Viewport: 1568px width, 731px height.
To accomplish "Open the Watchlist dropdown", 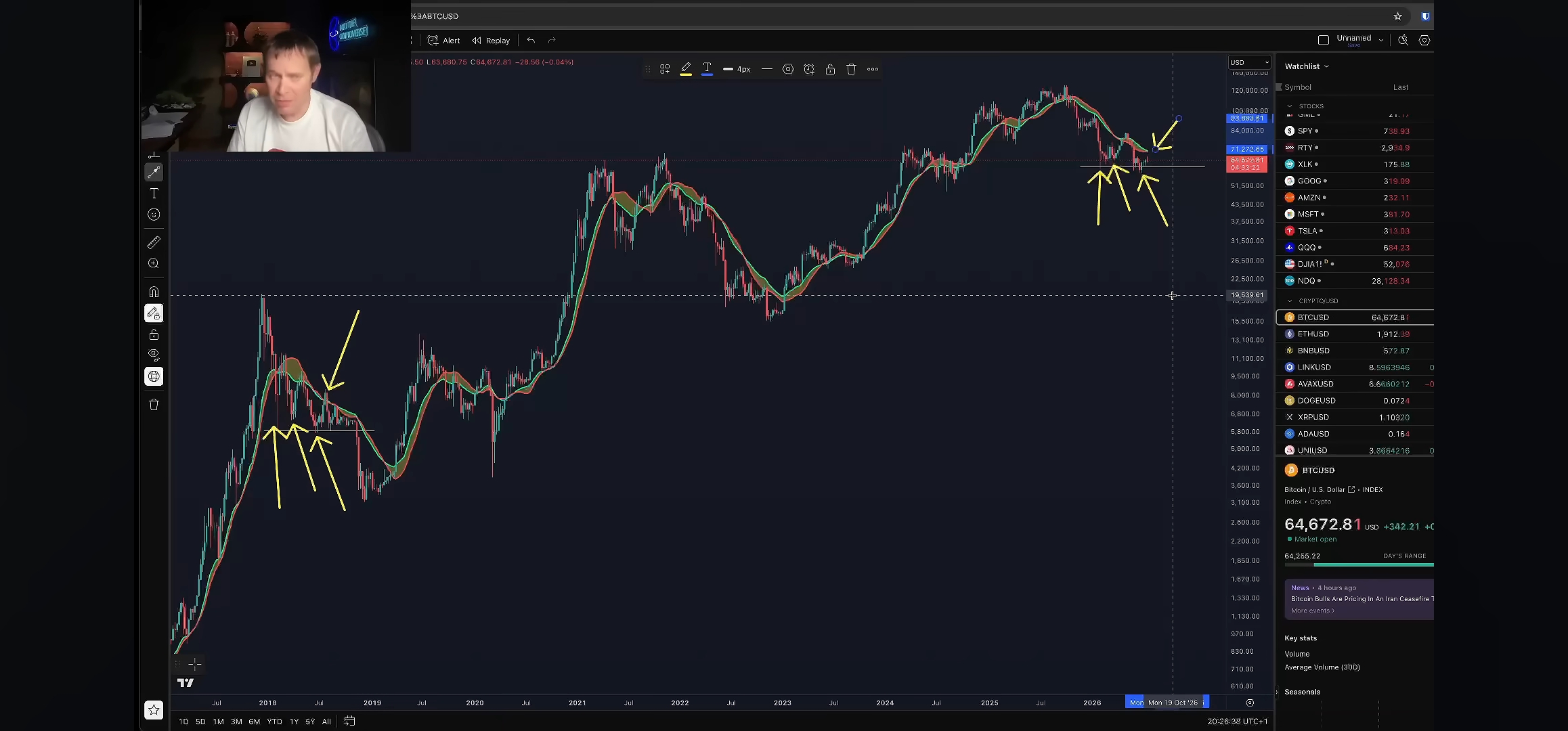I will pos(1307,66).
